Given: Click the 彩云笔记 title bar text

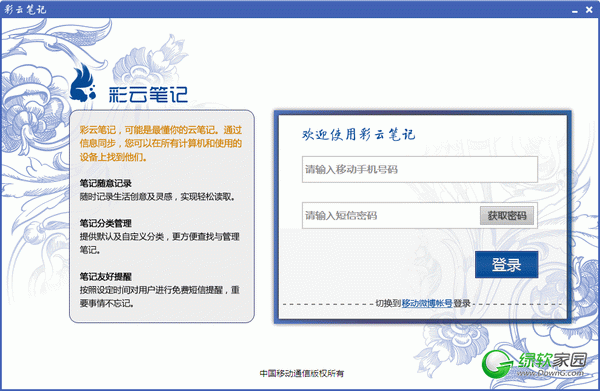Looking at the screenshot, I should point(25,9).
